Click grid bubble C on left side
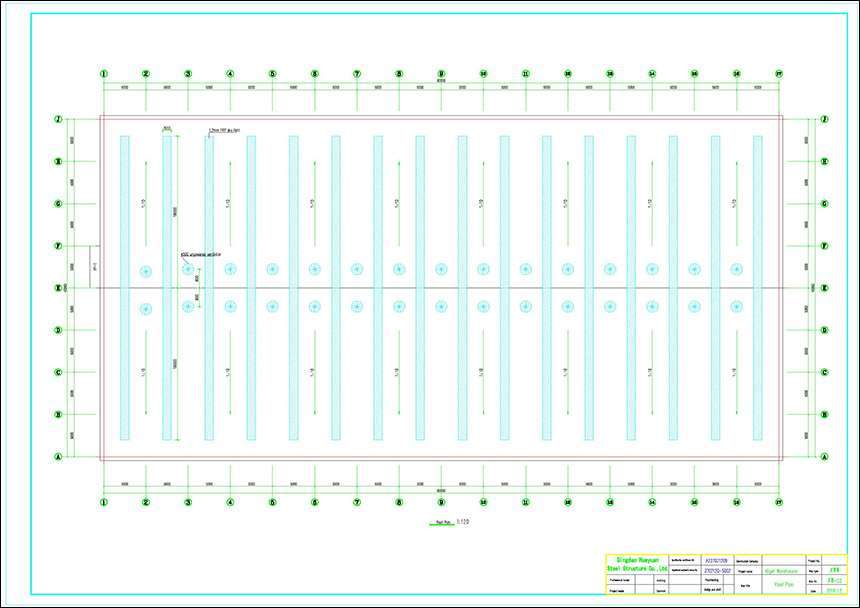 58,372
